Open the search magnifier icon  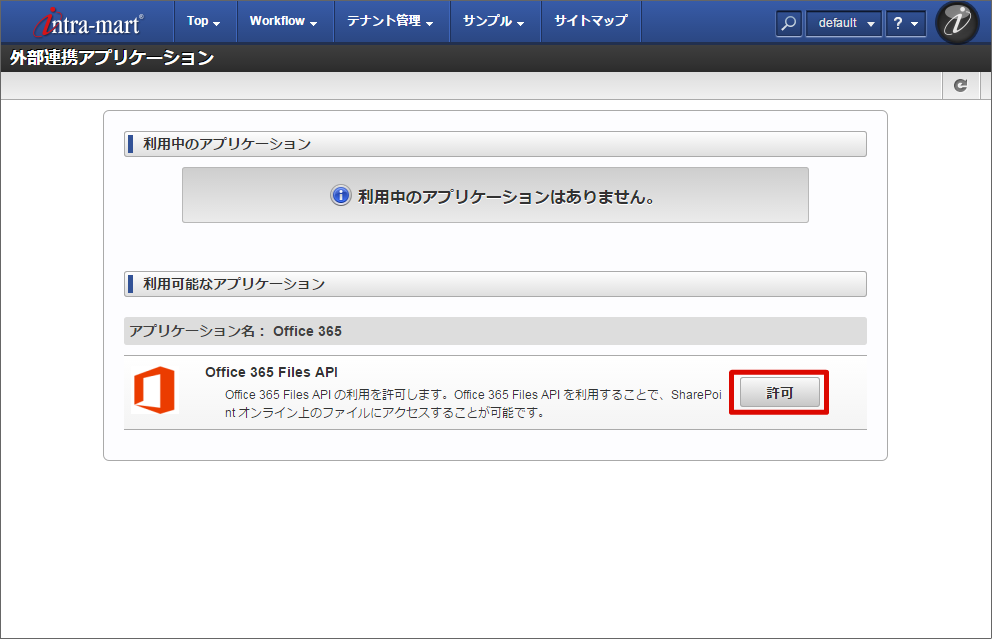tap(788, 23)
